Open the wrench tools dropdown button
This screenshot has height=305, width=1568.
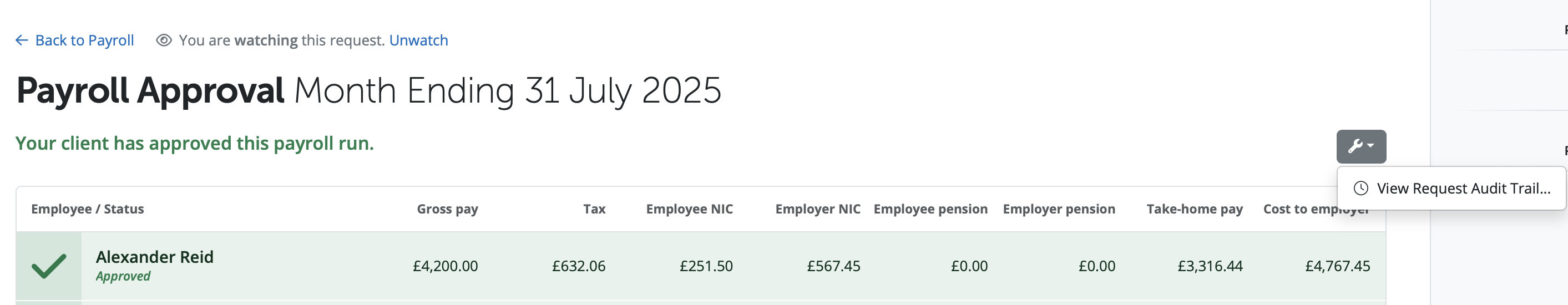[1361, 146]
